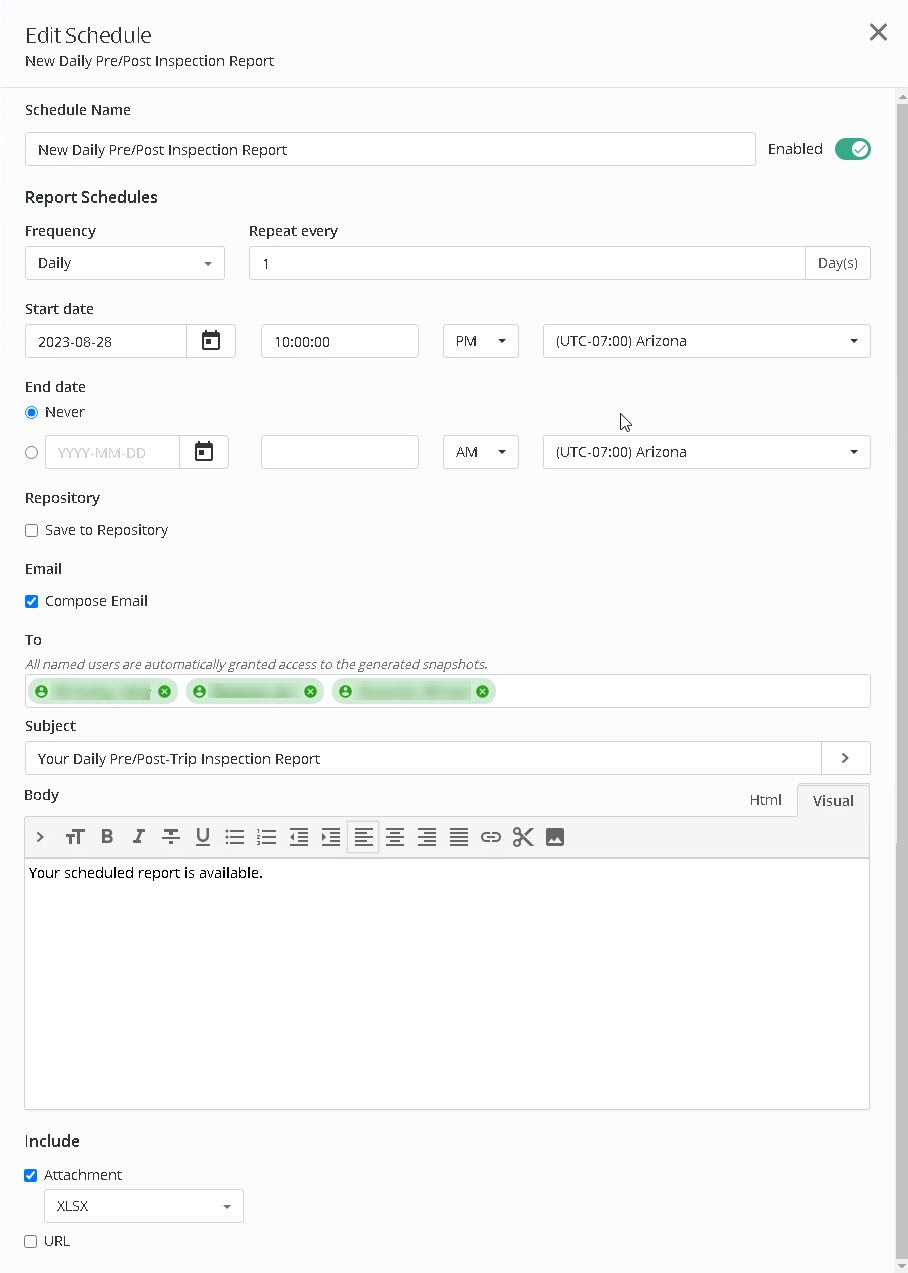Apply Italic formatting in body toolbar

[x=139, y=837]
